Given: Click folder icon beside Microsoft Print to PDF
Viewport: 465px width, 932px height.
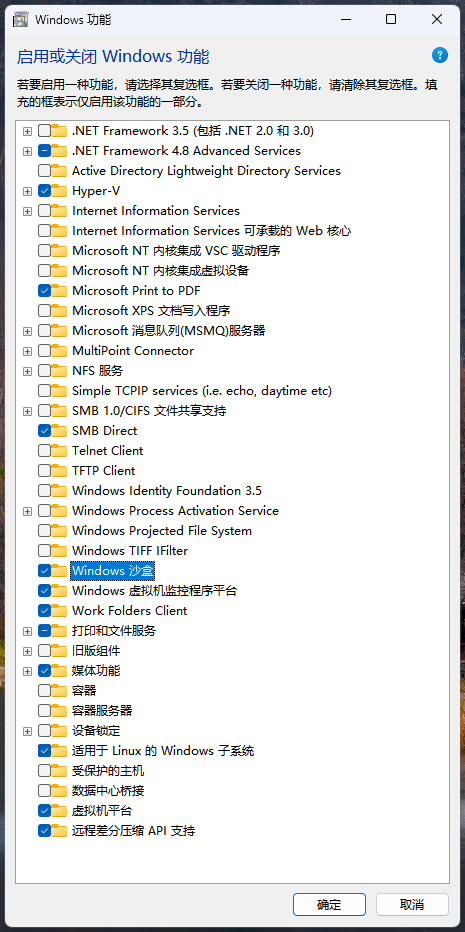Looking at the screenshot, I should [x=59, y=291].
